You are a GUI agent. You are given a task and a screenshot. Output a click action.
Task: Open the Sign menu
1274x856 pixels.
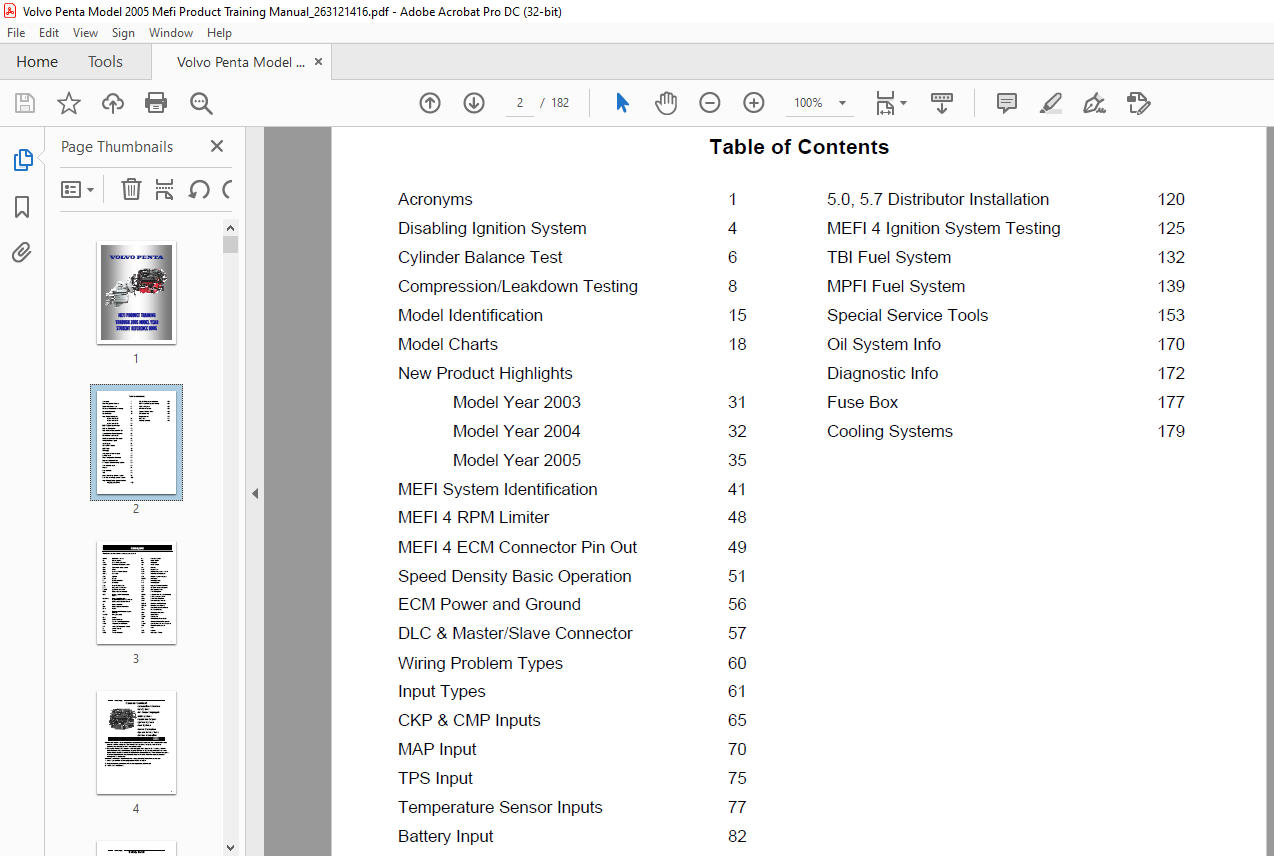[x=123, y=33]
